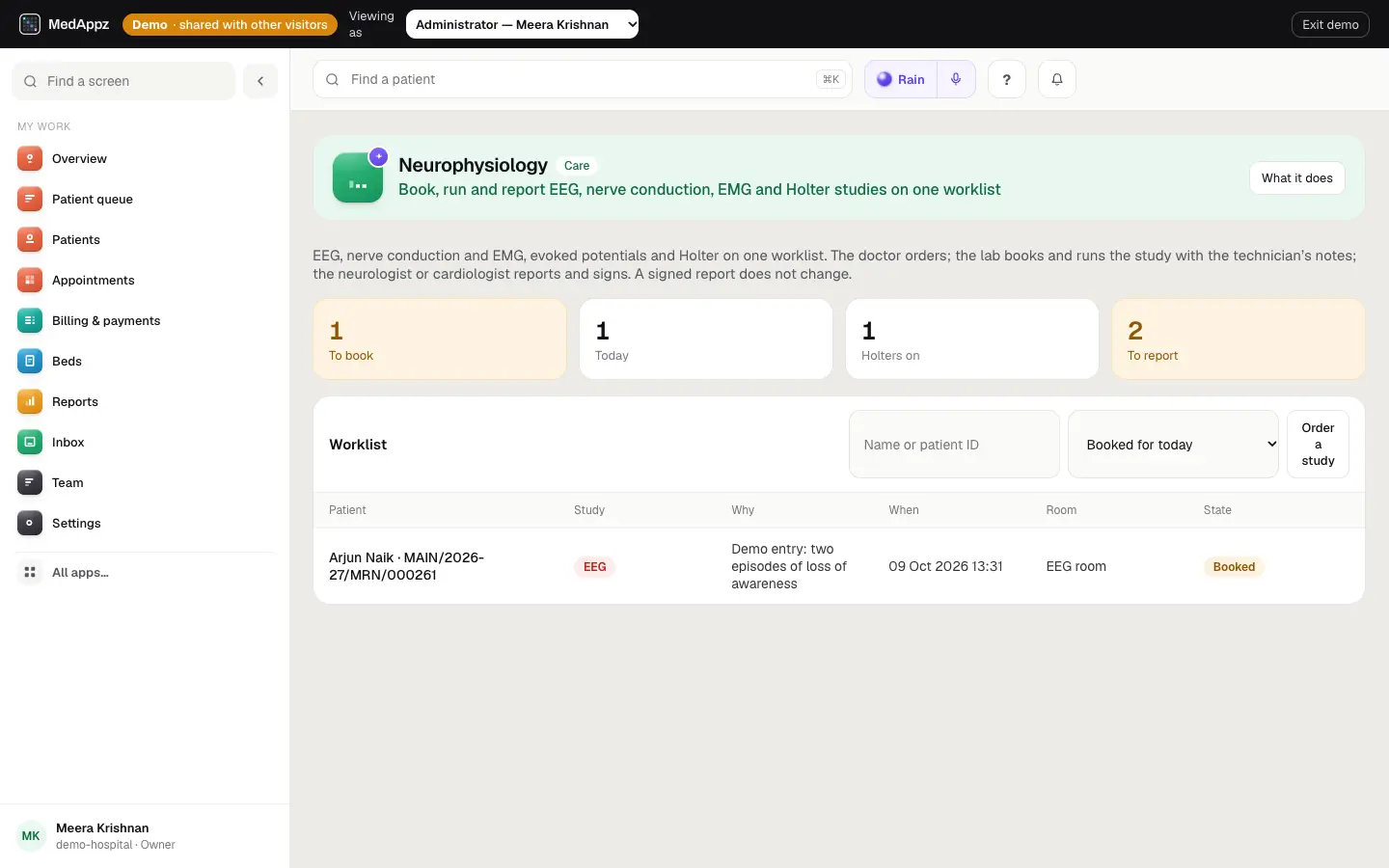The height and width of the screenshot is (868, 1389).
Task: Click the Care tag beside Neurophysiology
Action: [577, 165]
